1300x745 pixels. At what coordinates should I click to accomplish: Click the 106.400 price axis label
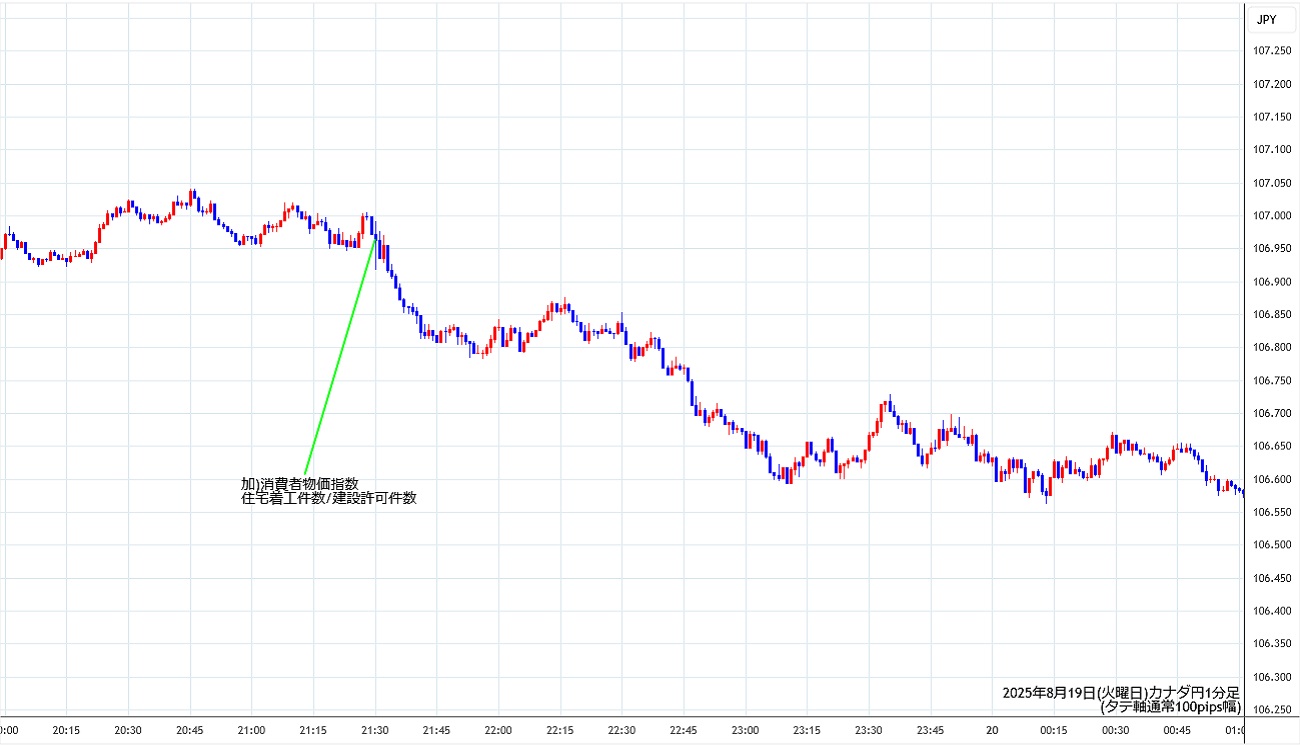click(x=1271, y=611)
